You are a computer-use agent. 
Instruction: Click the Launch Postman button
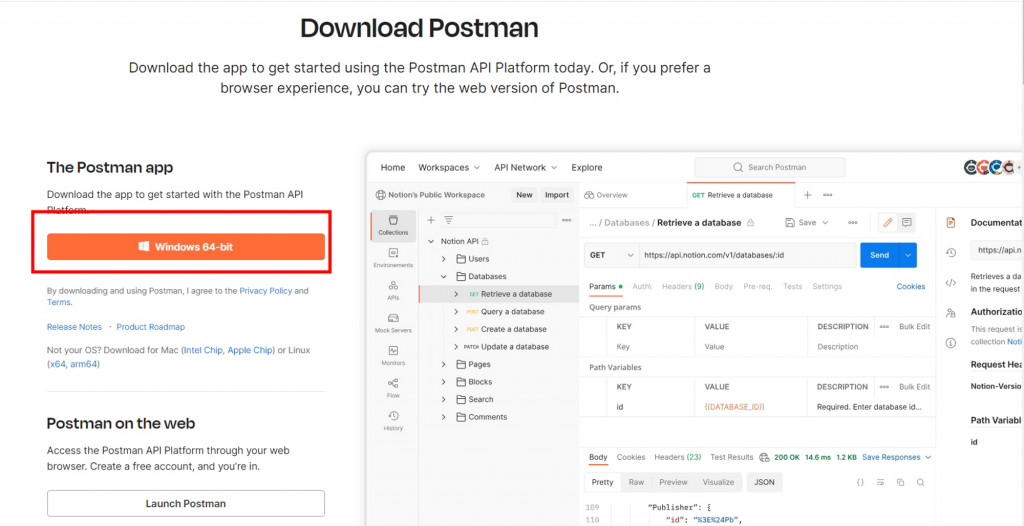tap(185, 503)
